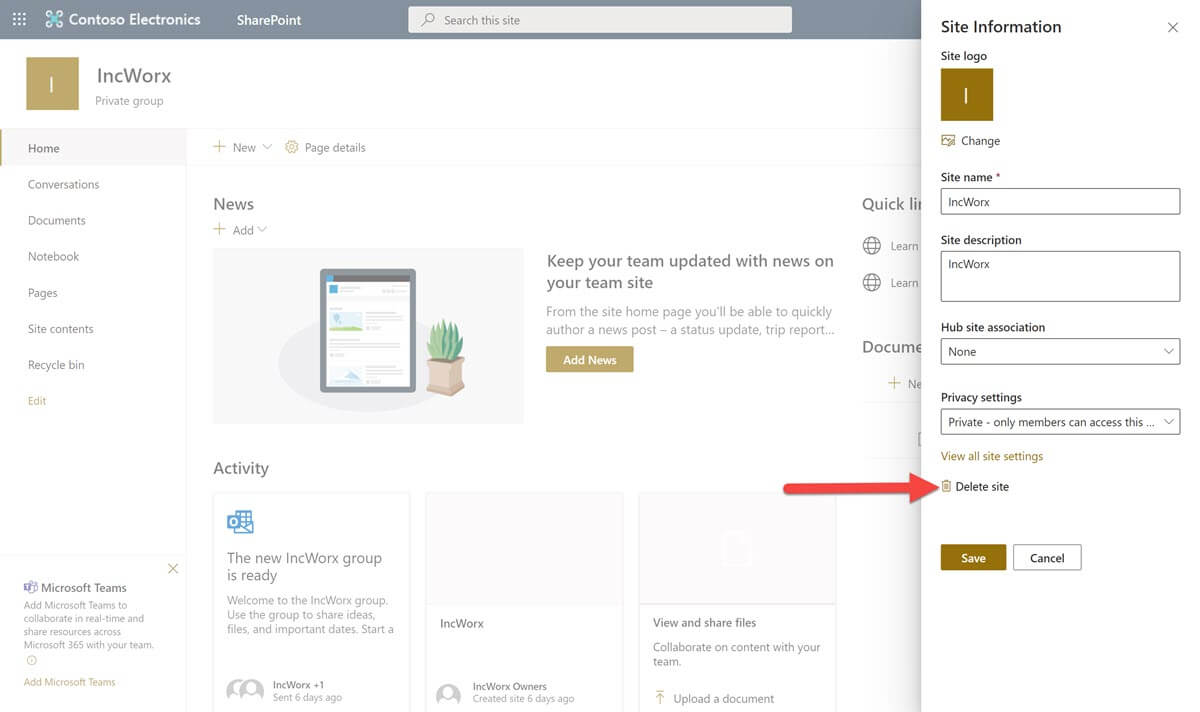Image resolution: width=1200 pixels, height=712 pixels.
Task: Close the Site Information panel
Action: tap(1173, 28)
